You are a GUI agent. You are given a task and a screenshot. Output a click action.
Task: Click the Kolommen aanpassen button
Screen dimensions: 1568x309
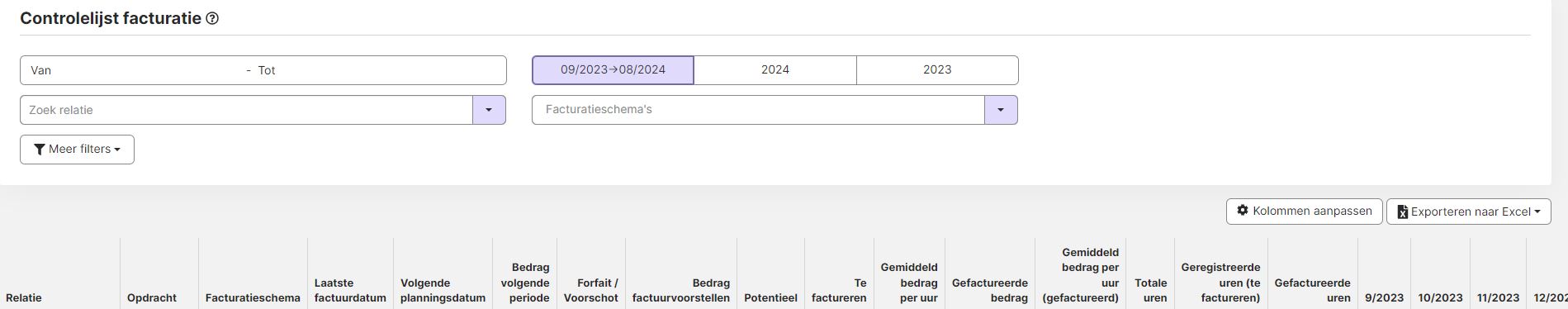(x=1304, y=212)
